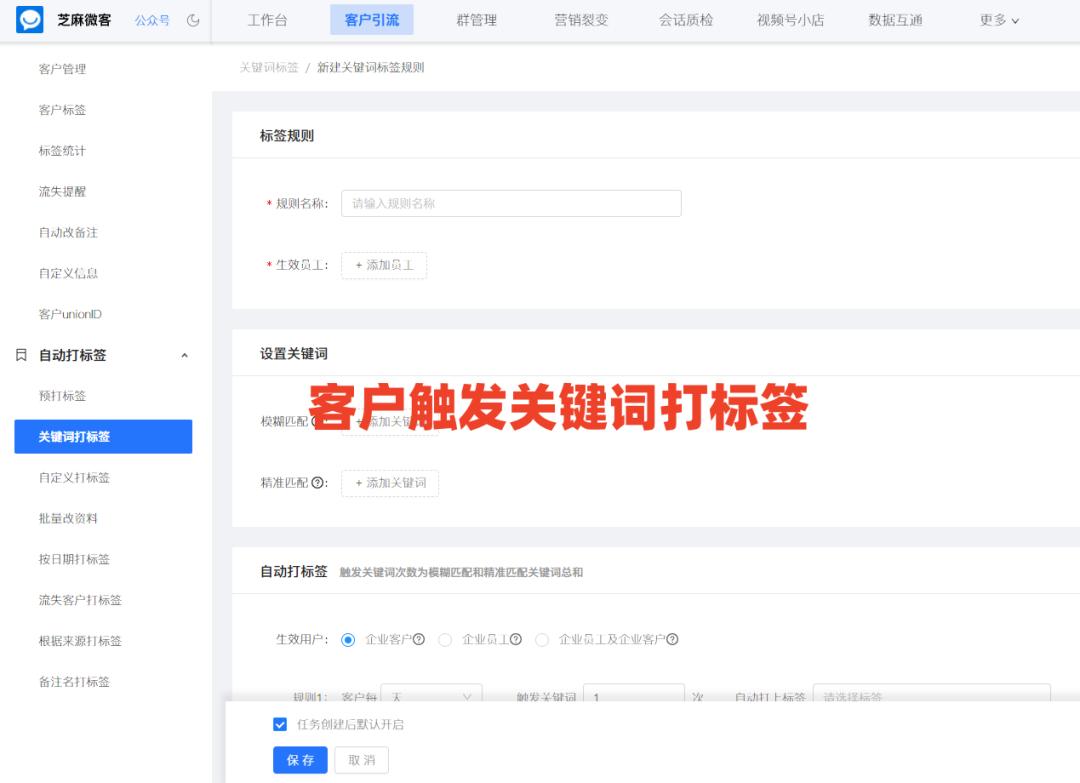Open help icon after 企业员工及企业客户
This screenshot has width=1080, height=783.
click(x=671, y=639)
